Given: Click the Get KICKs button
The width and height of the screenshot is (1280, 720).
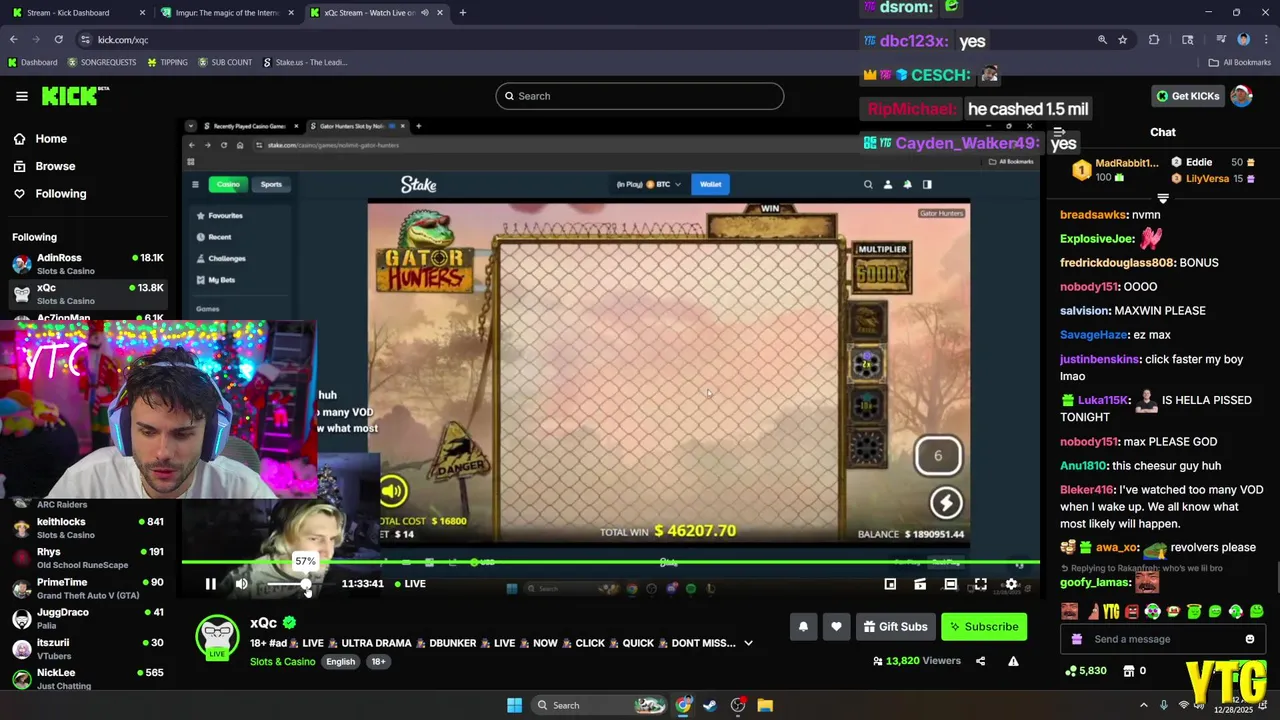Looking at the screenshot, I should [x=1187, y=96].
